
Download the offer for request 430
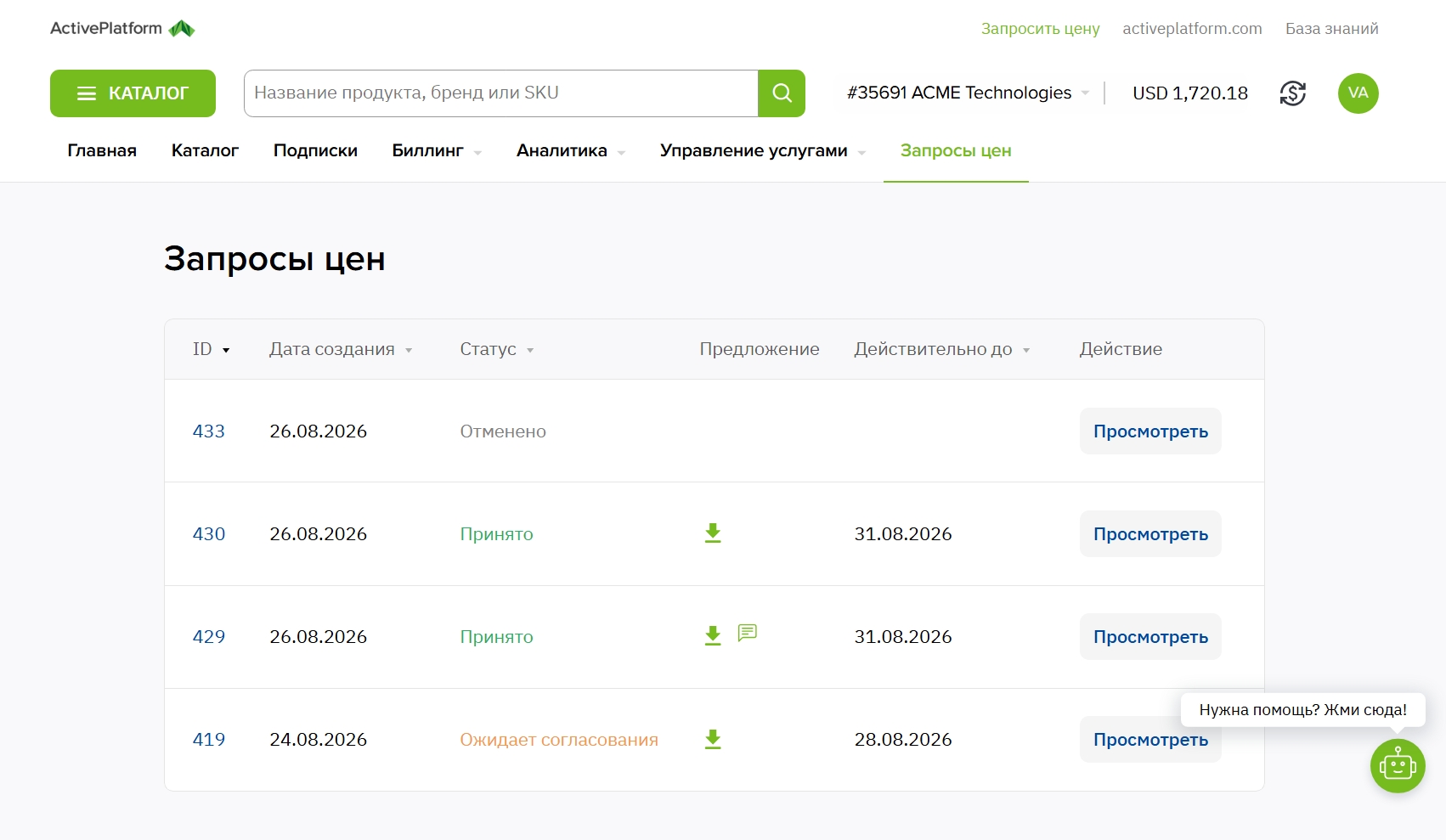[713, 533]
